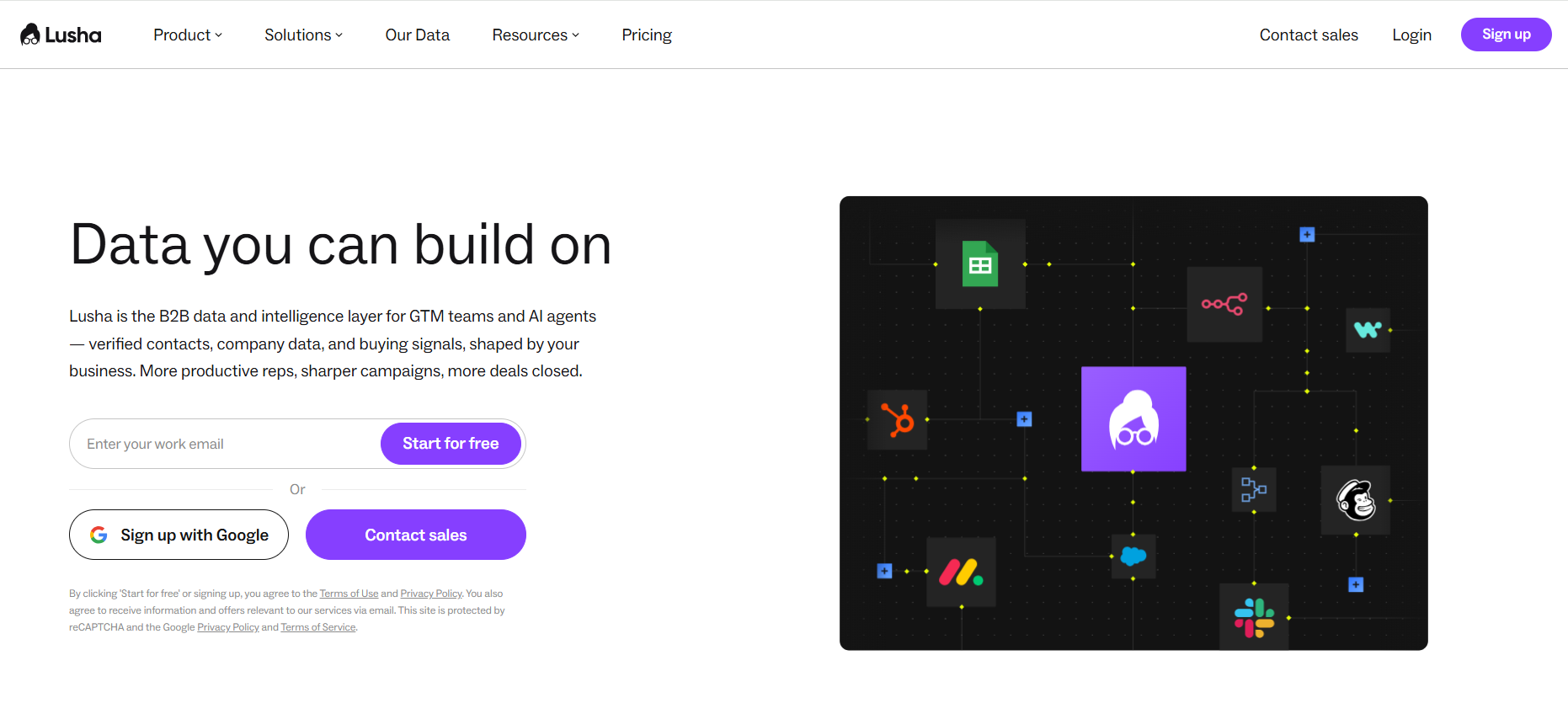Screen dimensions: 1568x703
Task: Open the Our Data page
Action: point(418,35)
